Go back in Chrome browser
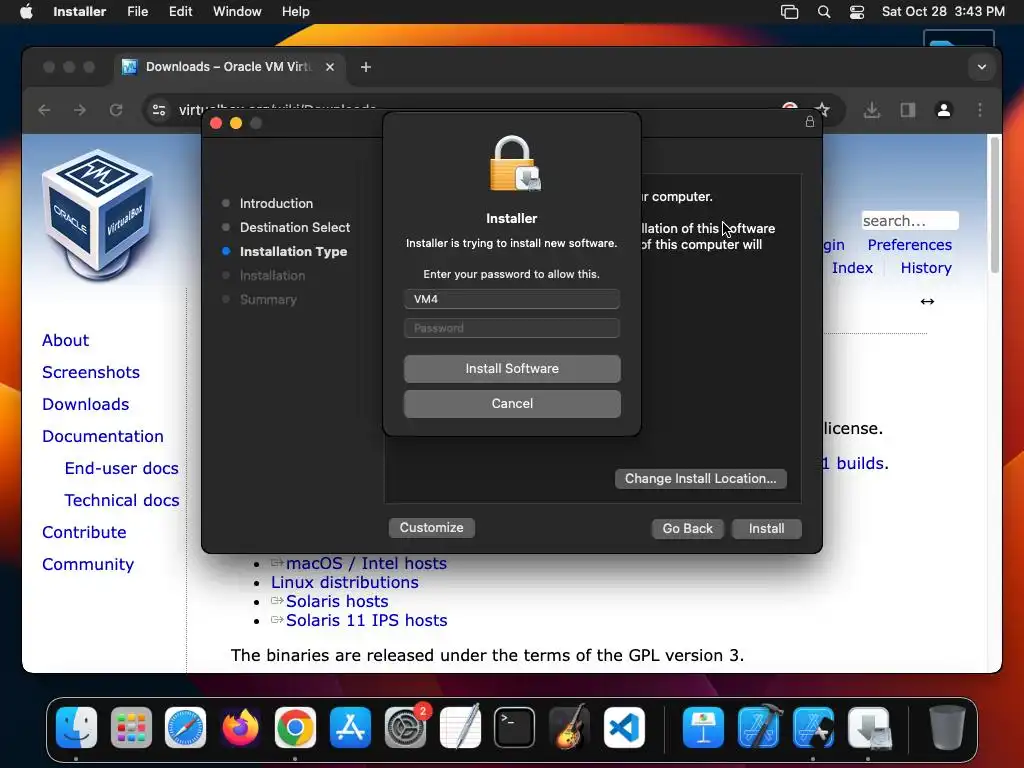This screenshot has width=1024, height=768. pyautogui.click(x=44, y=110)
